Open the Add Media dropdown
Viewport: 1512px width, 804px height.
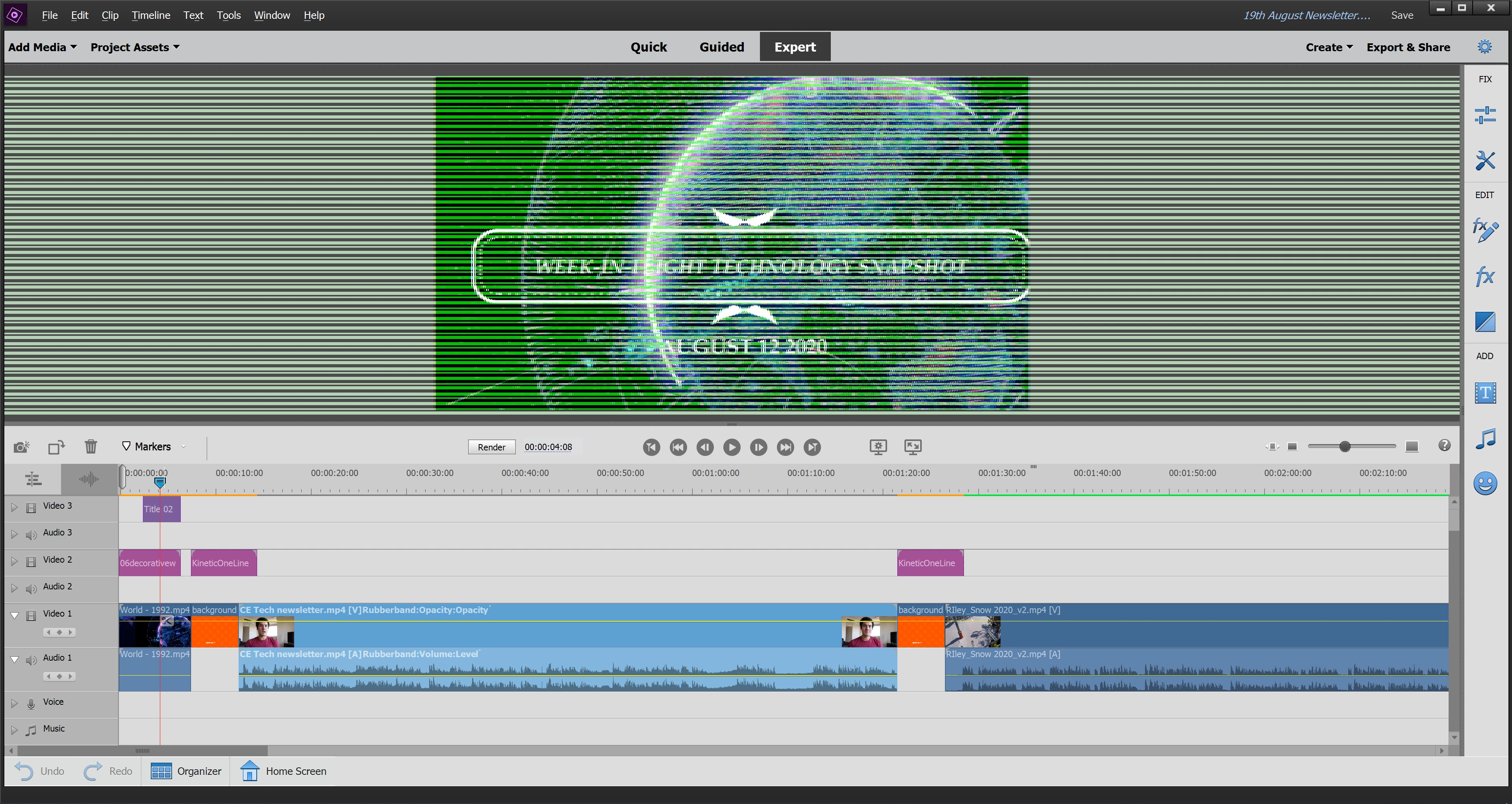click(x=42, y=47)
